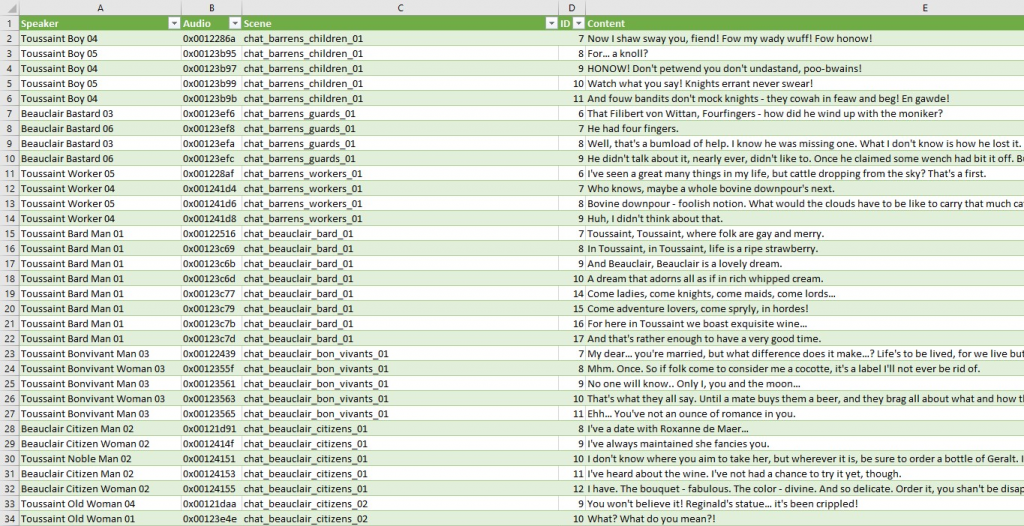Select 'not an ounce of romance' cell
The height and width of the screenshot is (526, 1024).
point(805,414)
